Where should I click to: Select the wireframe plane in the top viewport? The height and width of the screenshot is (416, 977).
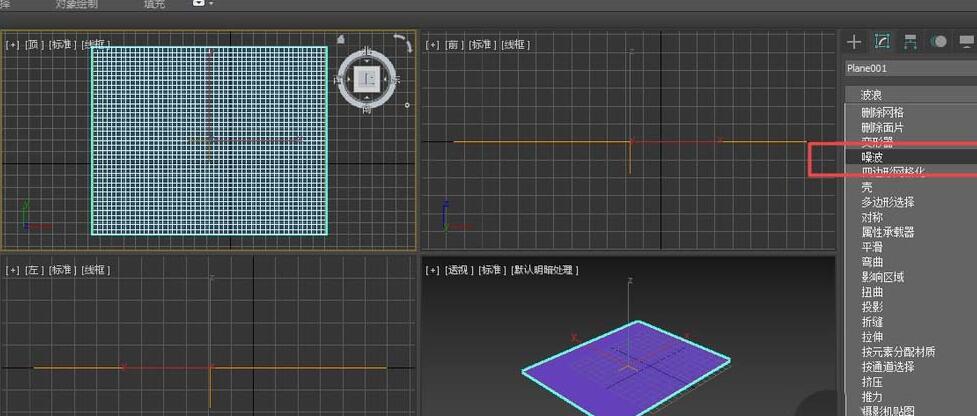click(209, 141)
